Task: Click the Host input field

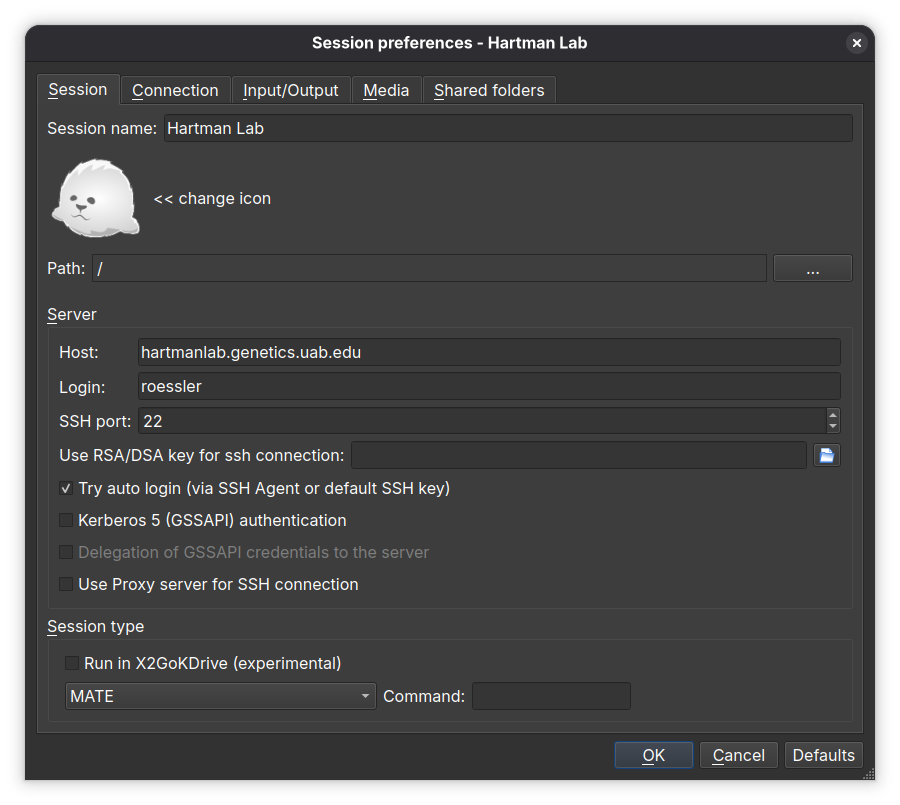Action: click(x=488, y=353)
